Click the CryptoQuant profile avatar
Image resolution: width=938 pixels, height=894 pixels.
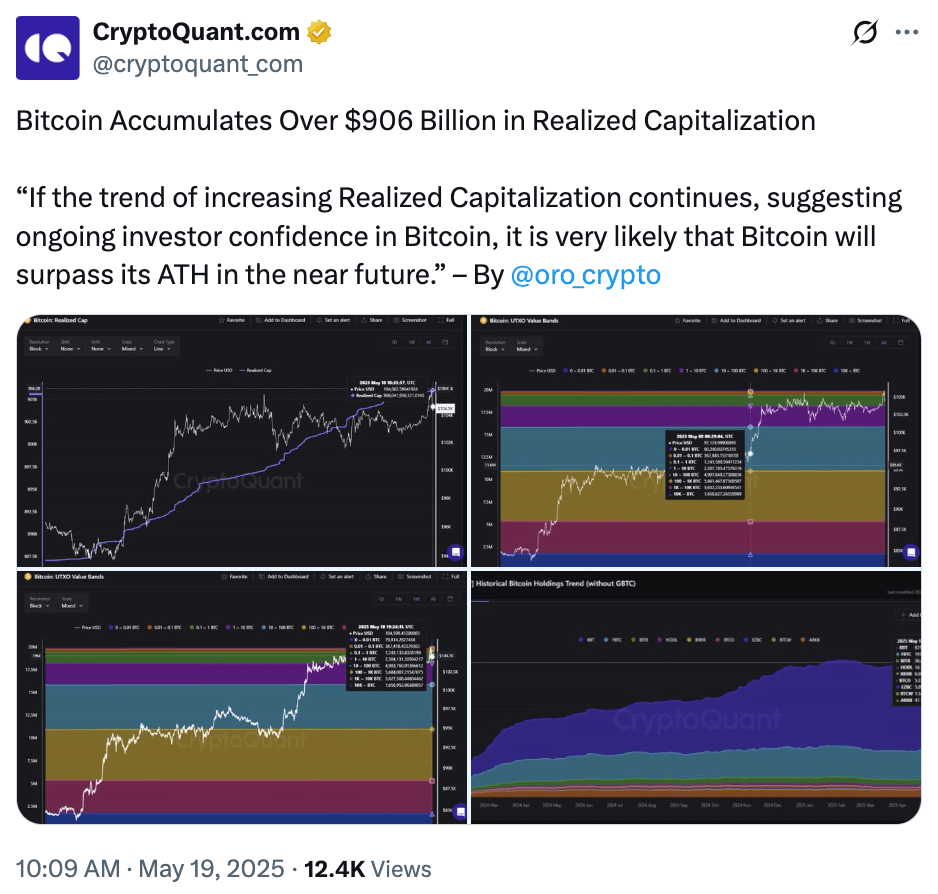coord(47,48)
